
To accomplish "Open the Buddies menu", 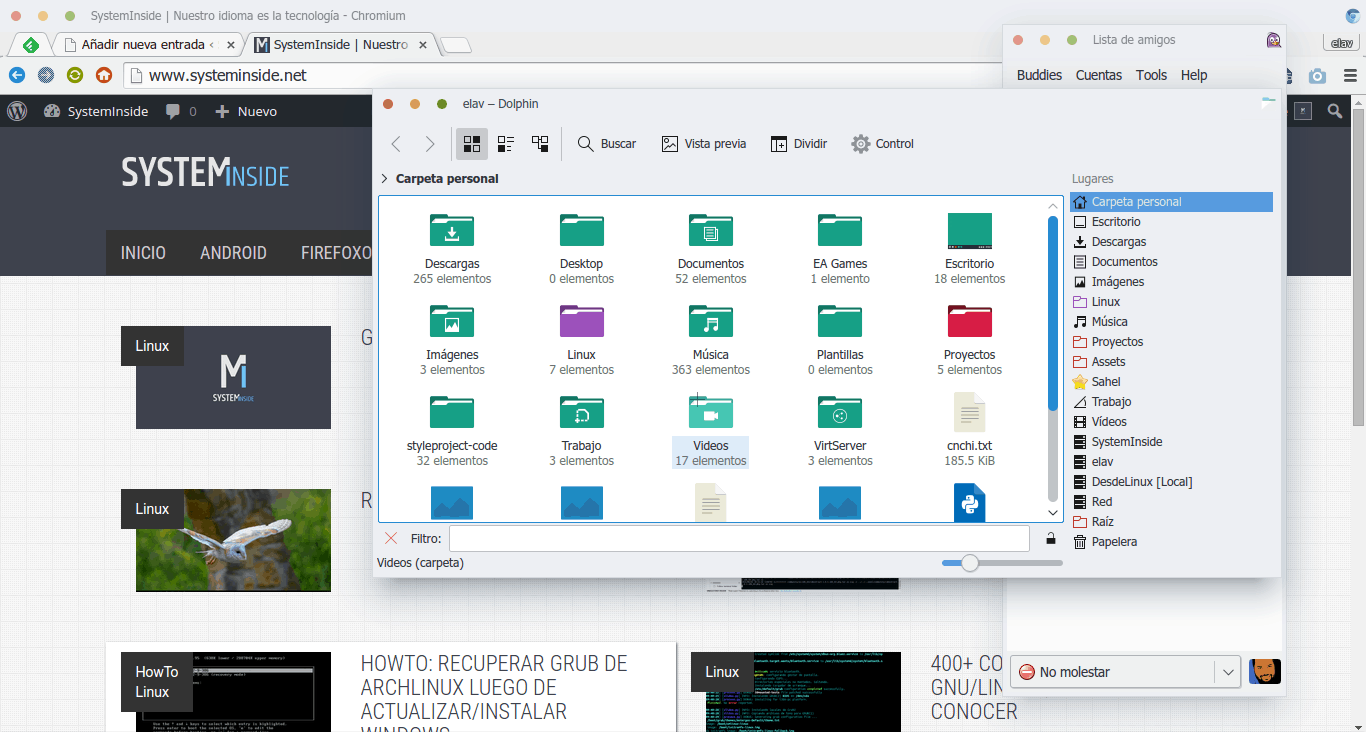I will click(1039, 75).
